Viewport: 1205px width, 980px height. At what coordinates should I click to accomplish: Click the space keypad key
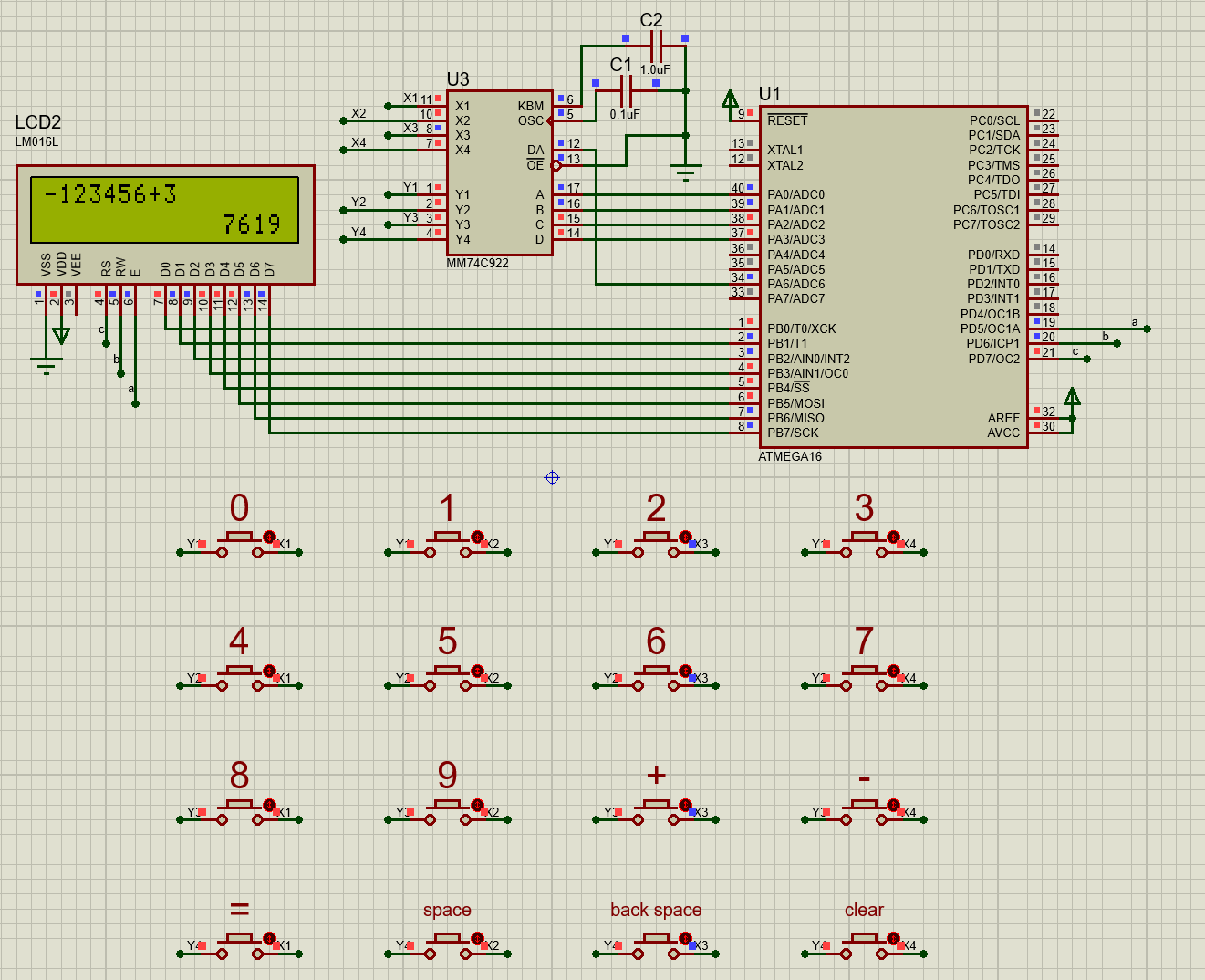[446, 940]
